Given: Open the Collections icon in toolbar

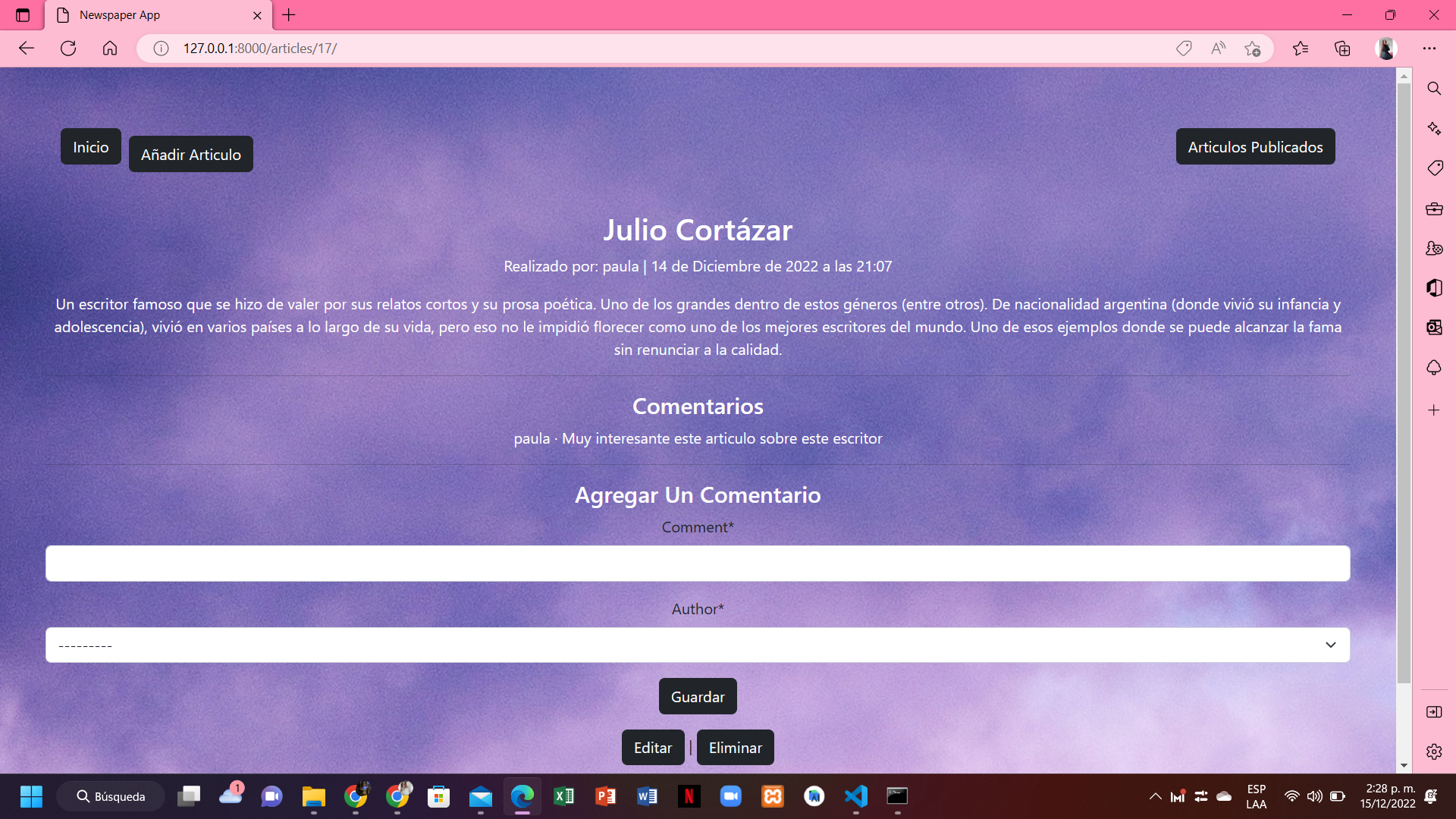Looking at the screenshot, I should 1342,49.
